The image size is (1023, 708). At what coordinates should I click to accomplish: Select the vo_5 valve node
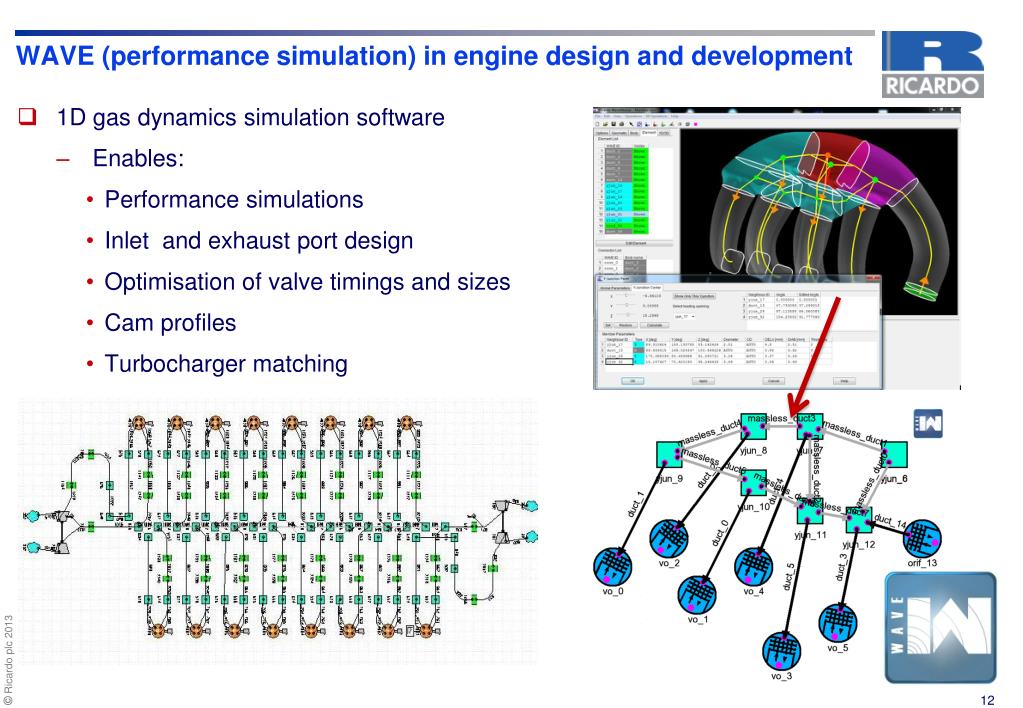(x=838, y=623)
